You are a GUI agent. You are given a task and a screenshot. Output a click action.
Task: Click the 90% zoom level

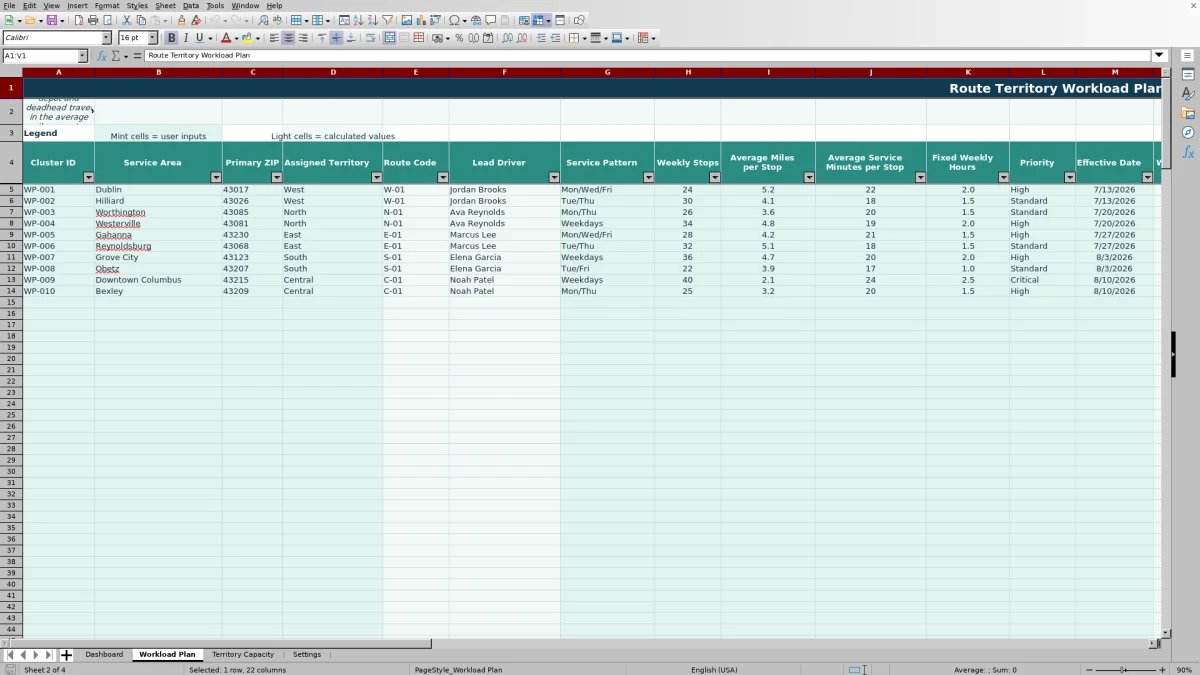point(1184,670)
